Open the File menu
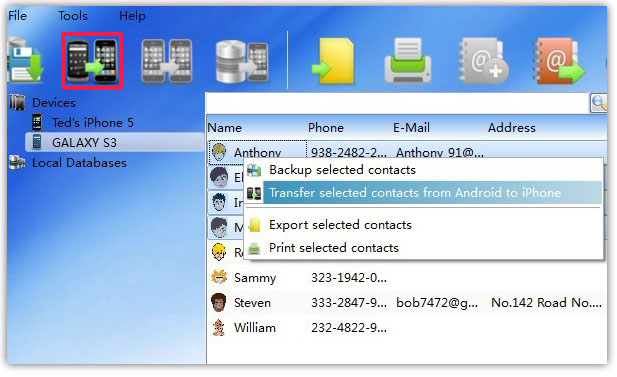The width and height of the screenshot is (617, 377). pos(17,16)
